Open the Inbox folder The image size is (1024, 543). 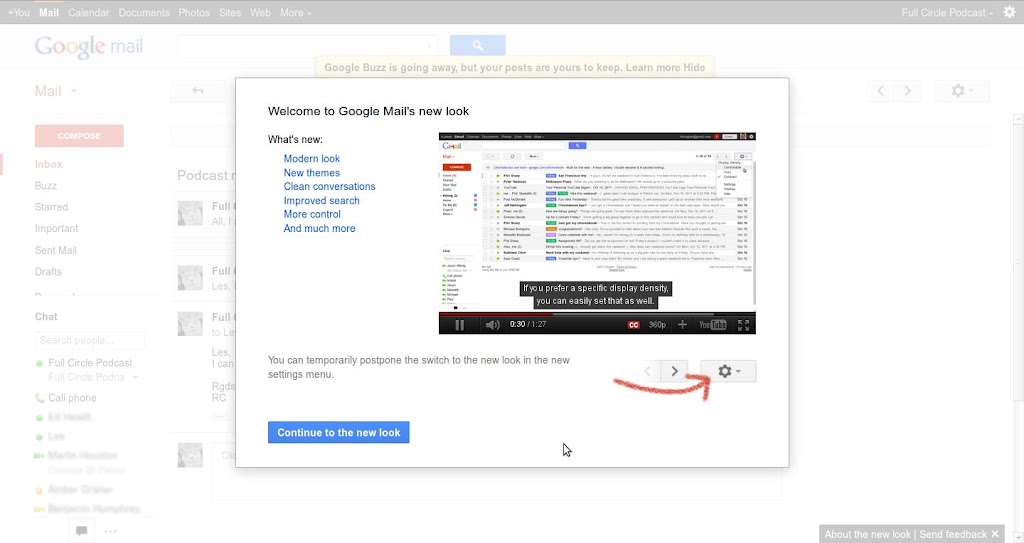click(48, 164)
